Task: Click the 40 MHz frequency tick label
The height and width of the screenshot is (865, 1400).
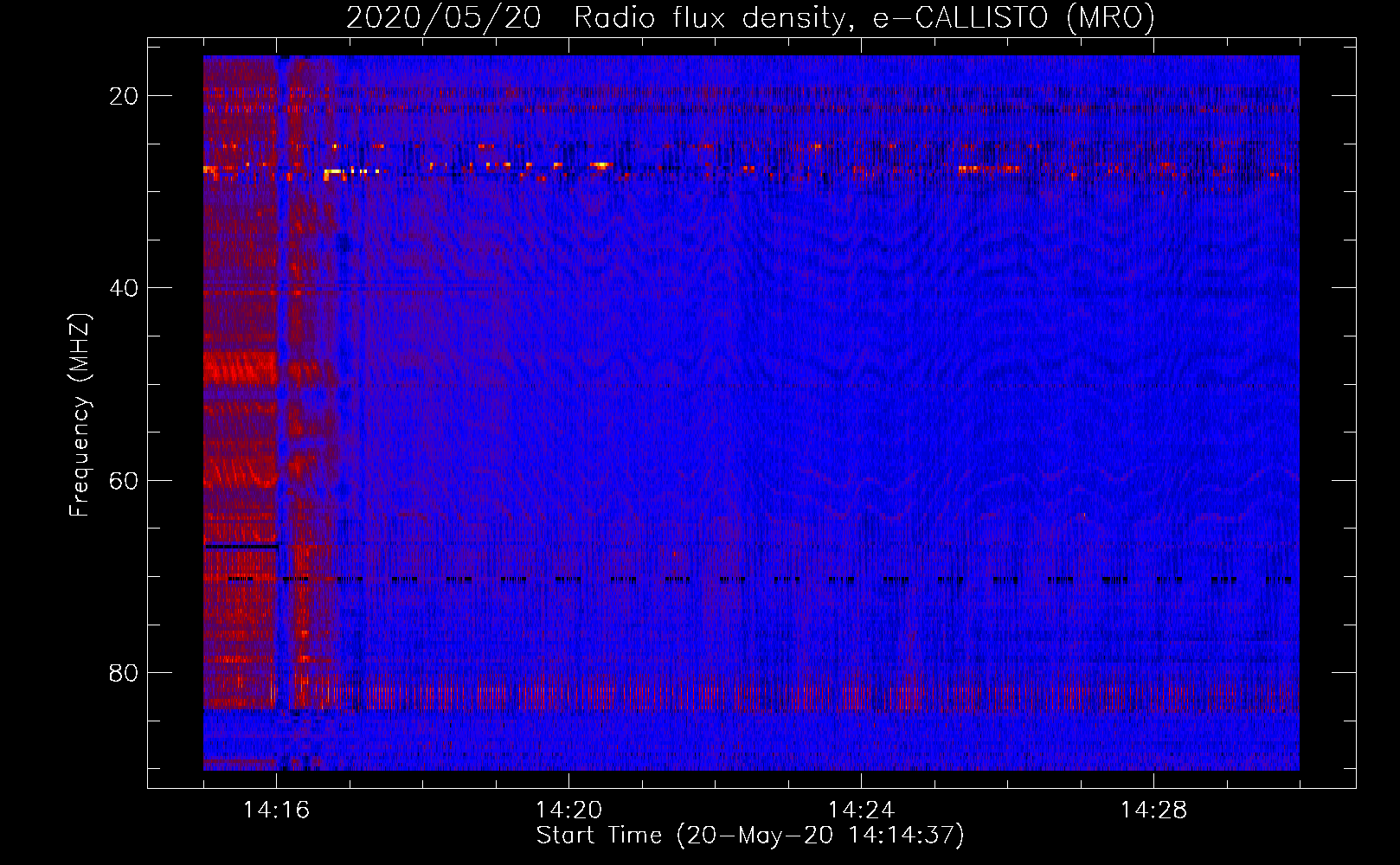Action: (x=124, y=288)
